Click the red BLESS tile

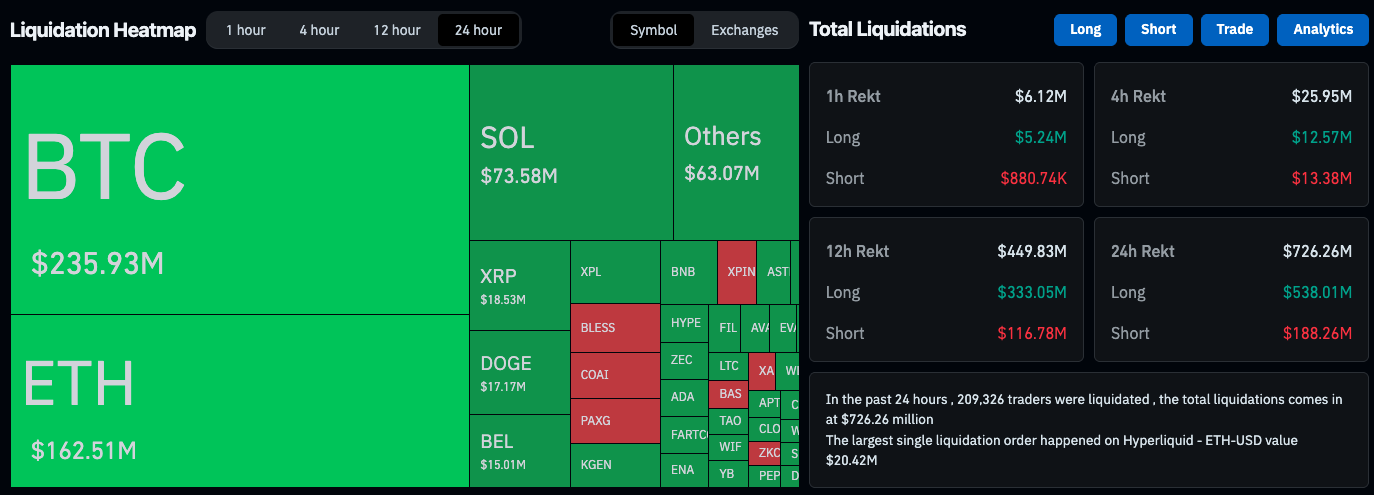pos(615,328)
